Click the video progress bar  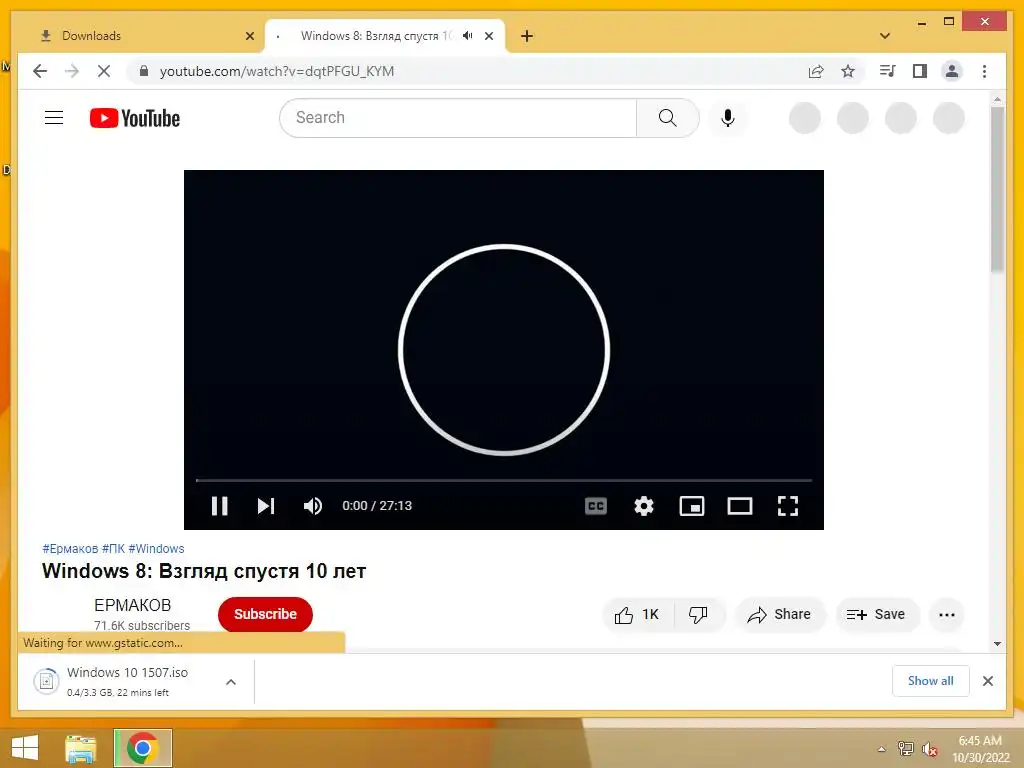pos(504,480)
